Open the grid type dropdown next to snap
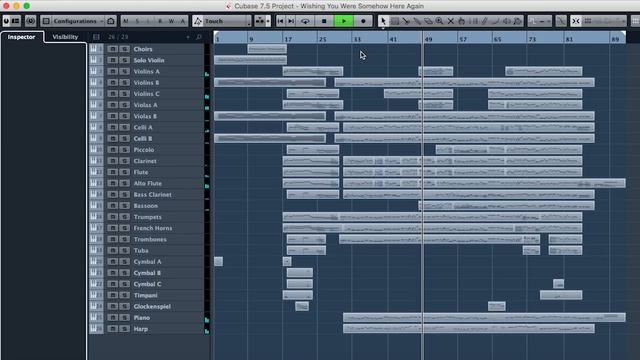The image size is (640, 360). pos(604,21)
